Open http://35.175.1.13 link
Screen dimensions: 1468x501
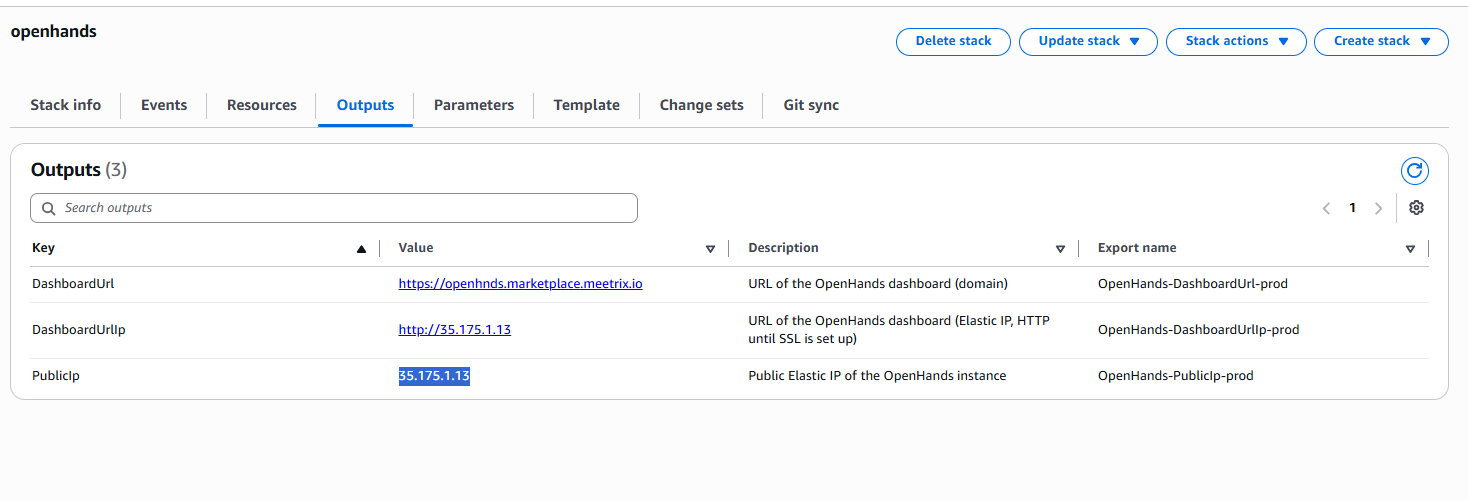[454, 329]
